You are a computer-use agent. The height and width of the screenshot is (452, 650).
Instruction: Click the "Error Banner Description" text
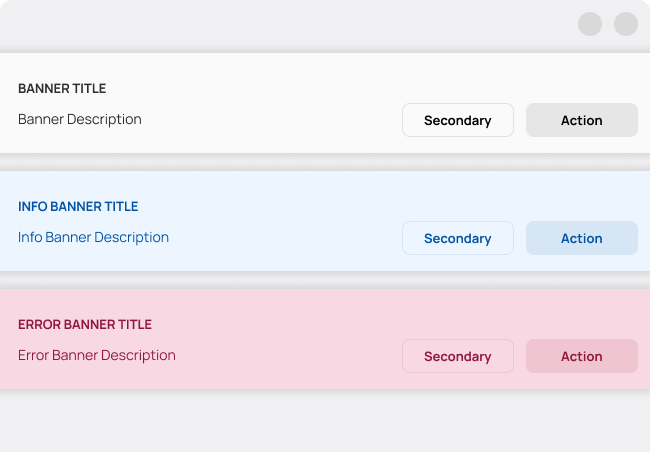(x=97, y=355)
